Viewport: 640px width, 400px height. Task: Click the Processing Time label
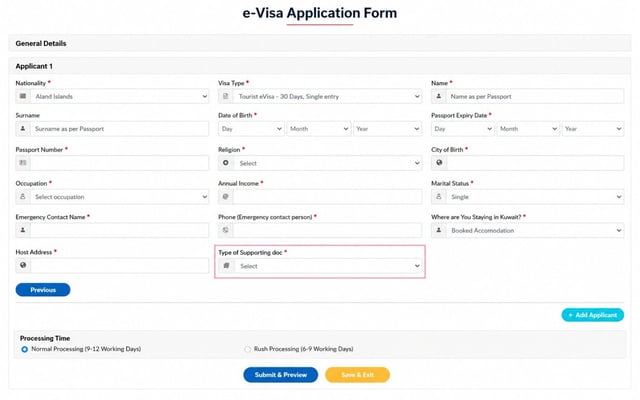point(45,338)
